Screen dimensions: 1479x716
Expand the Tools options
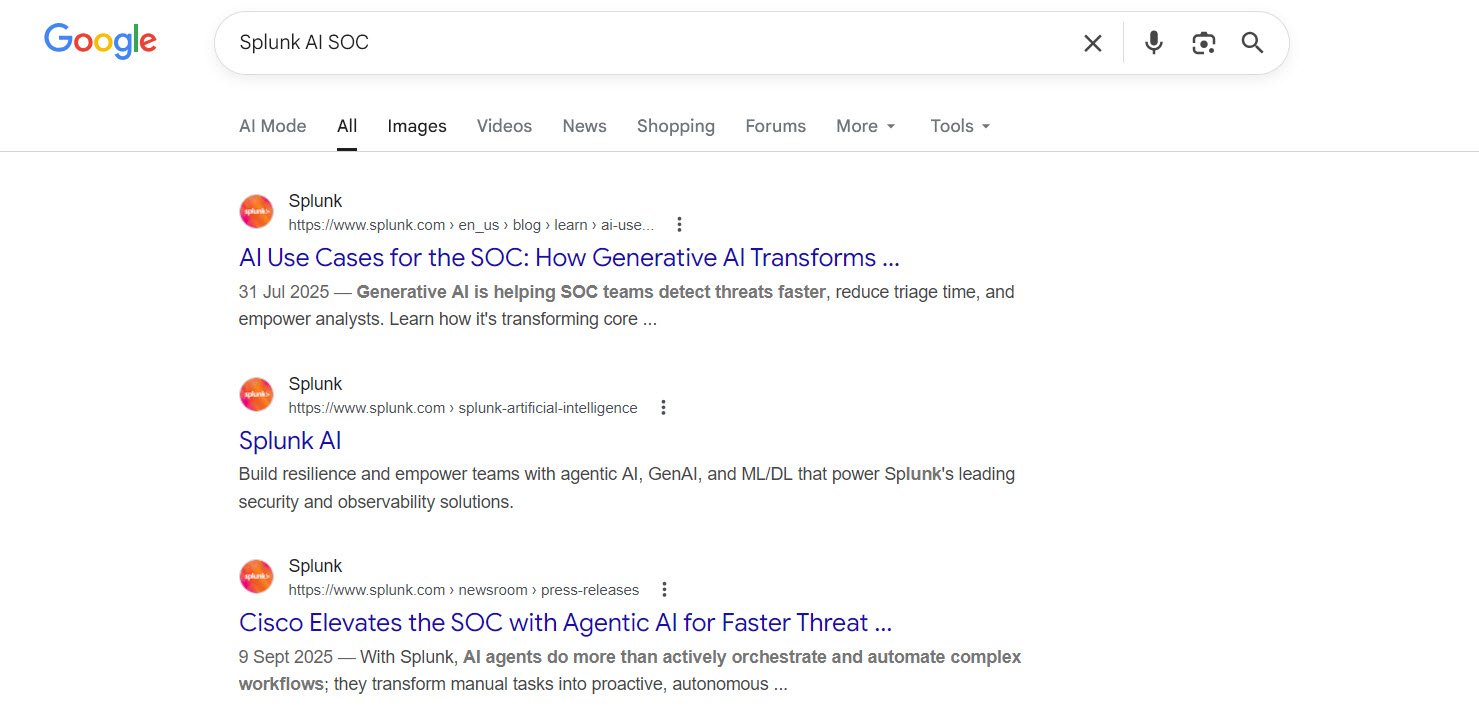(958, 126)
